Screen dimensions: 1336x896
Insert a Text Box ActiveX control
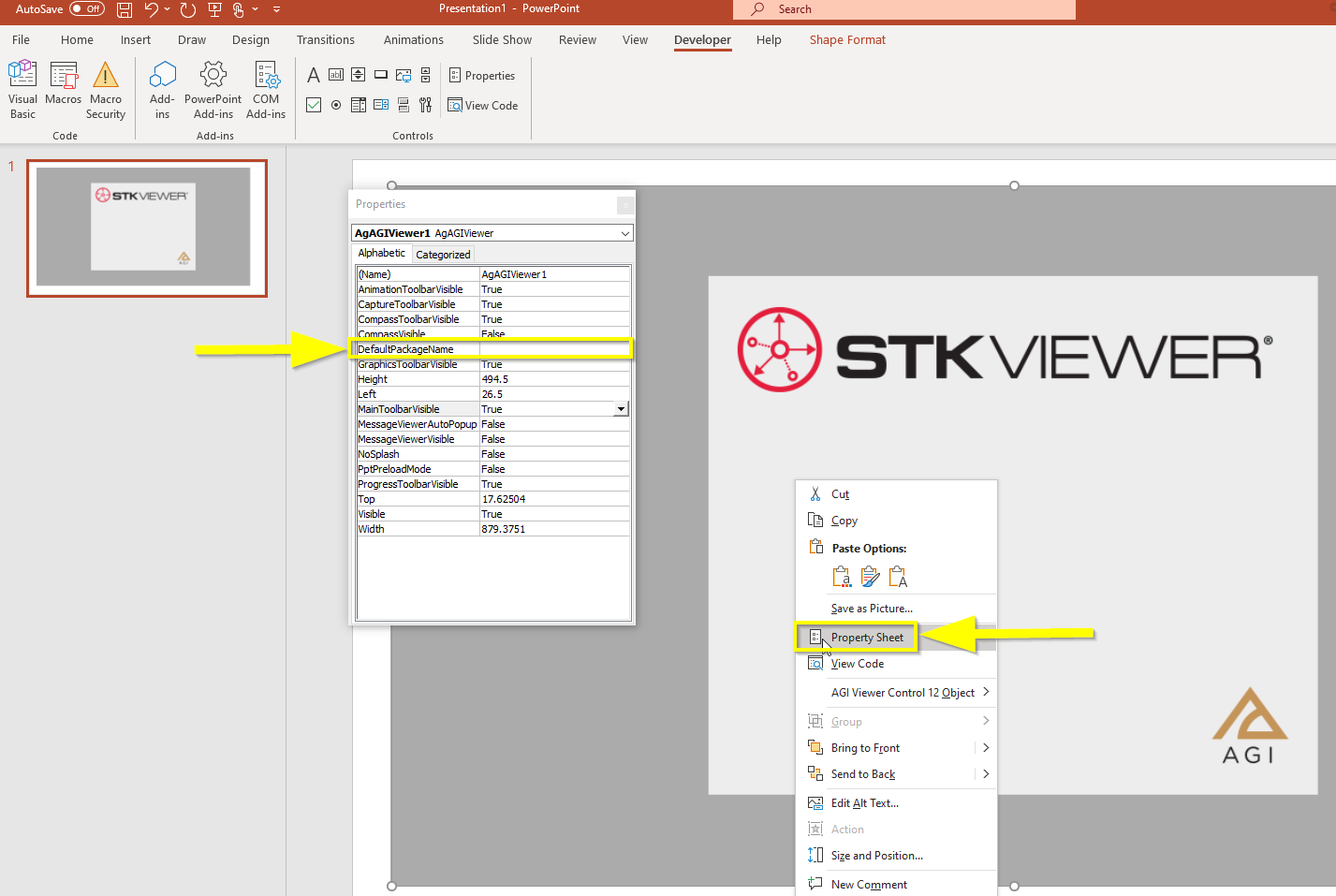336,75
